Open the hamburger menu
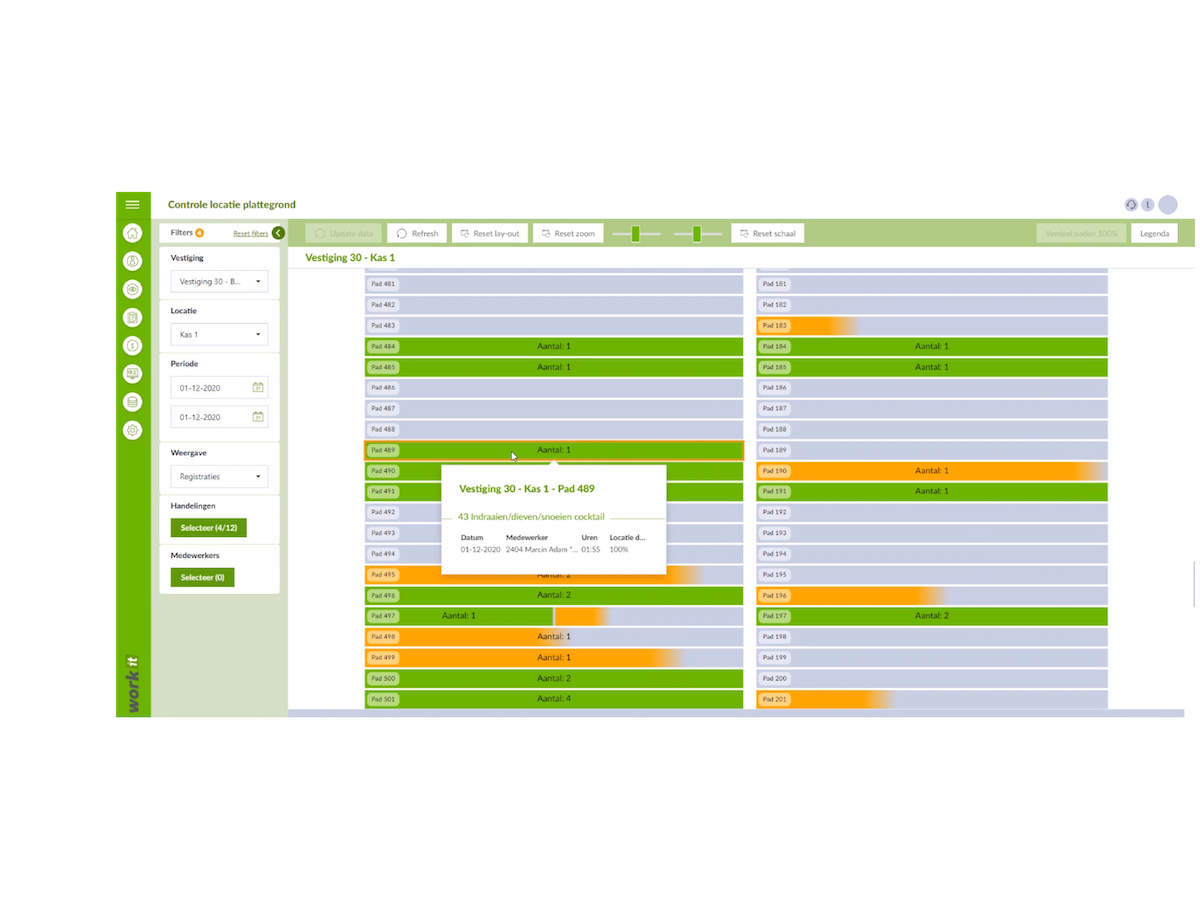This screenshot has height=911, width=1200. (x=132, y=204)
